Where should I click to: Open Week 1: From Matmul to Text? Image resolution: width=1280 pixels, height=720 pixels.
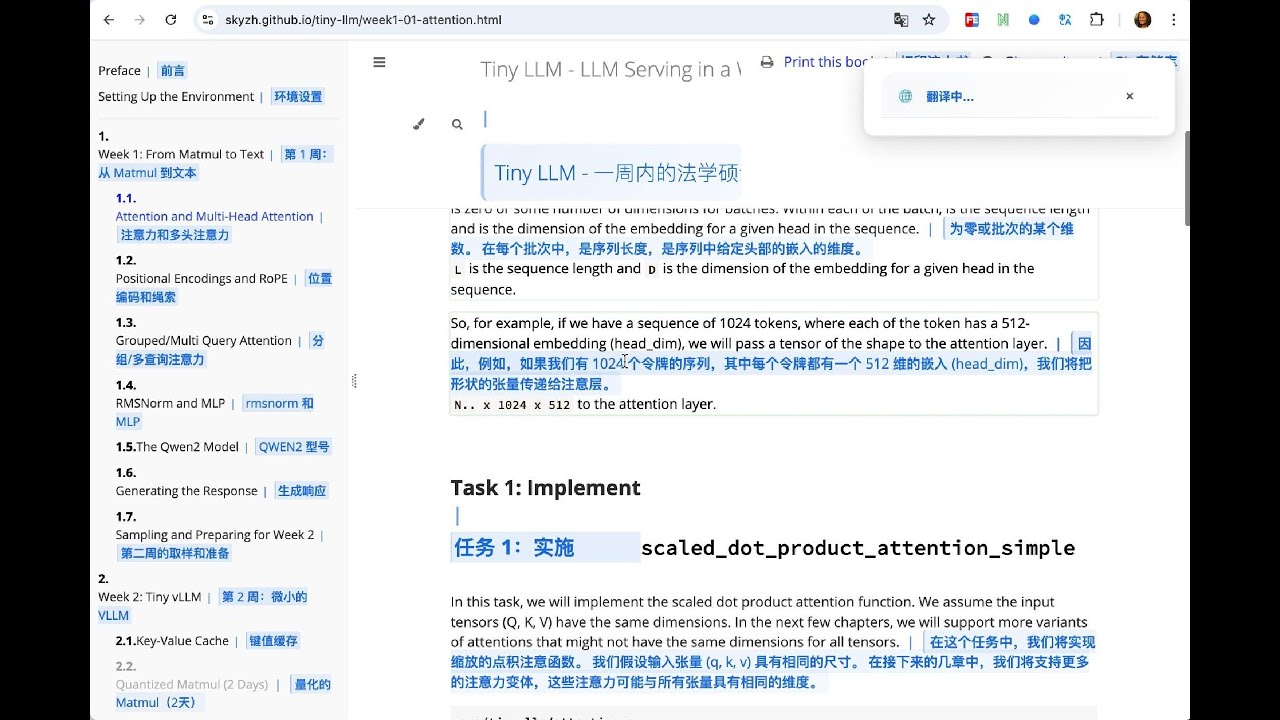pyautogui.click(x=181, y=154)
